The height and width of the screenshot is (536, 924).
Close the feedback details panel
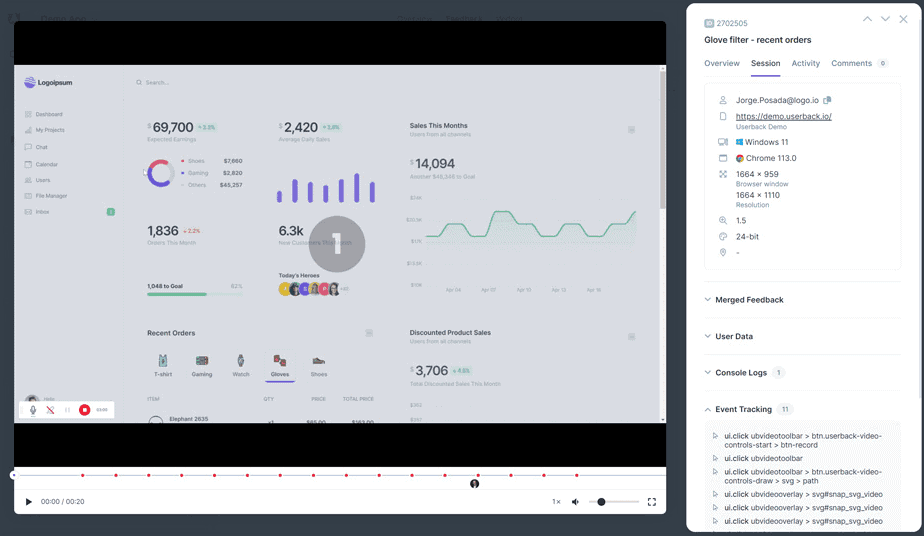pyautogui.click(x=904, y=19)
